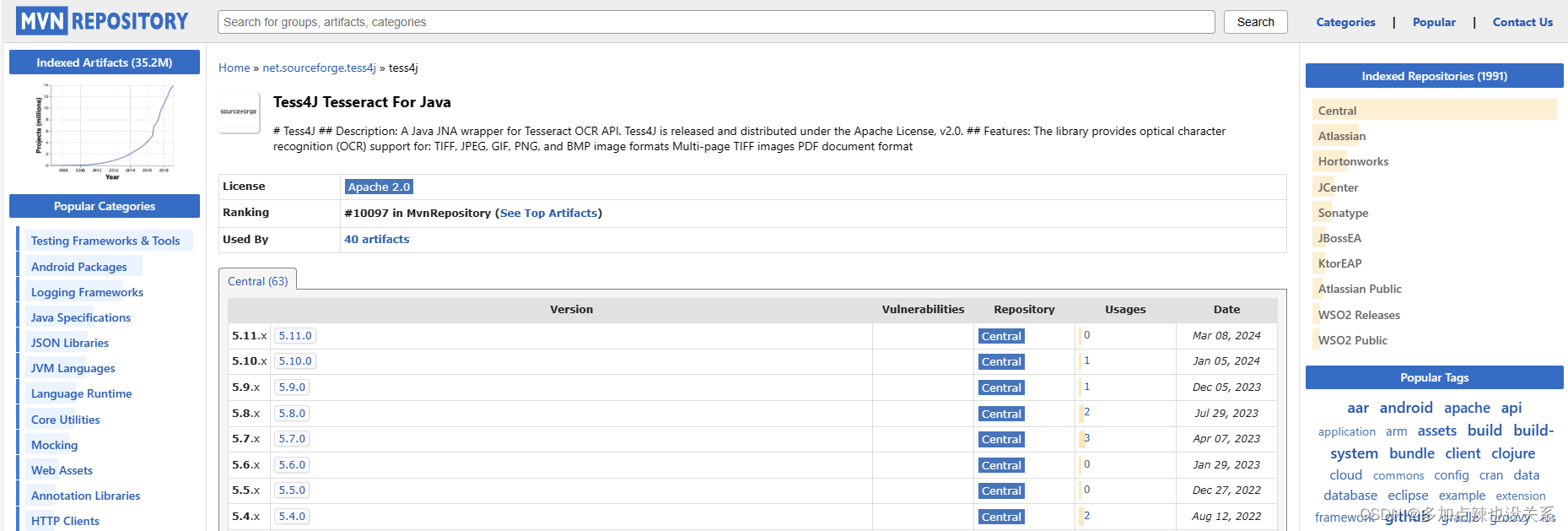Open the Categories top menu
Screen dimensions: 1568x531
pyautogui.click(x=1345, y=22)
